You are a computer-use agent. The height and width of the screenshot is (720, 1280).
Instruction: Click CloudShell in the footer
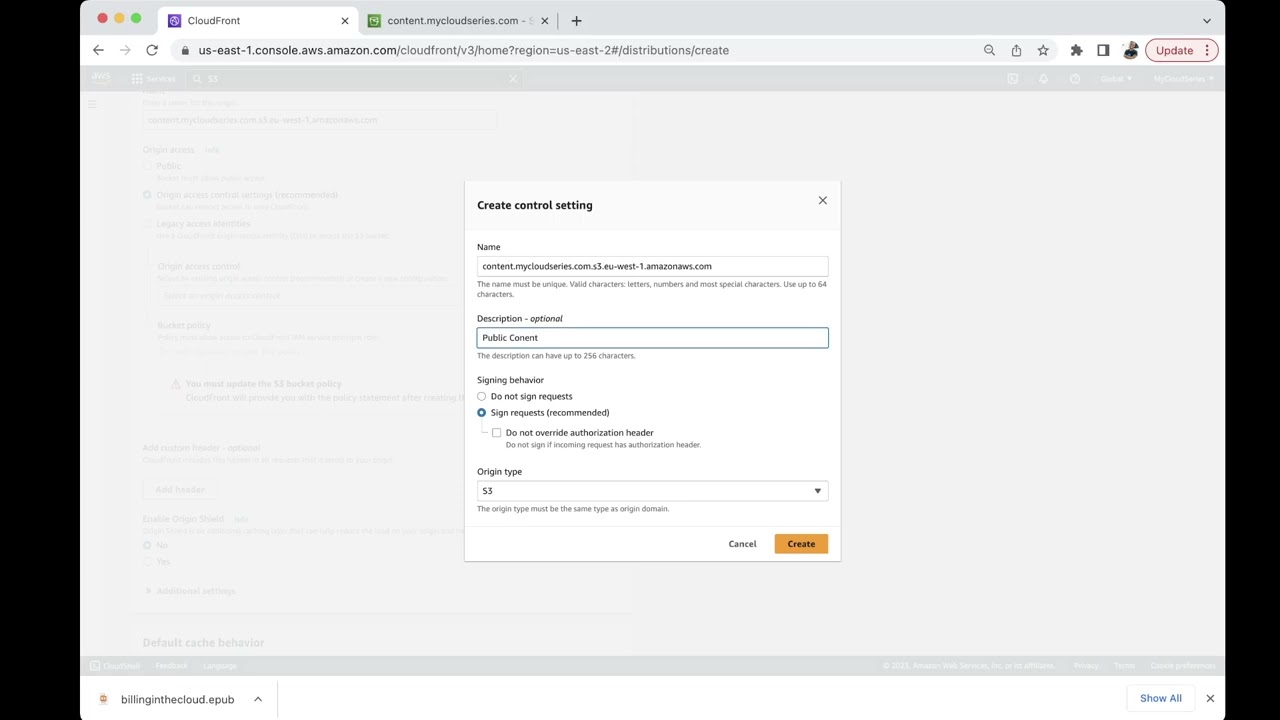[115, 666]
